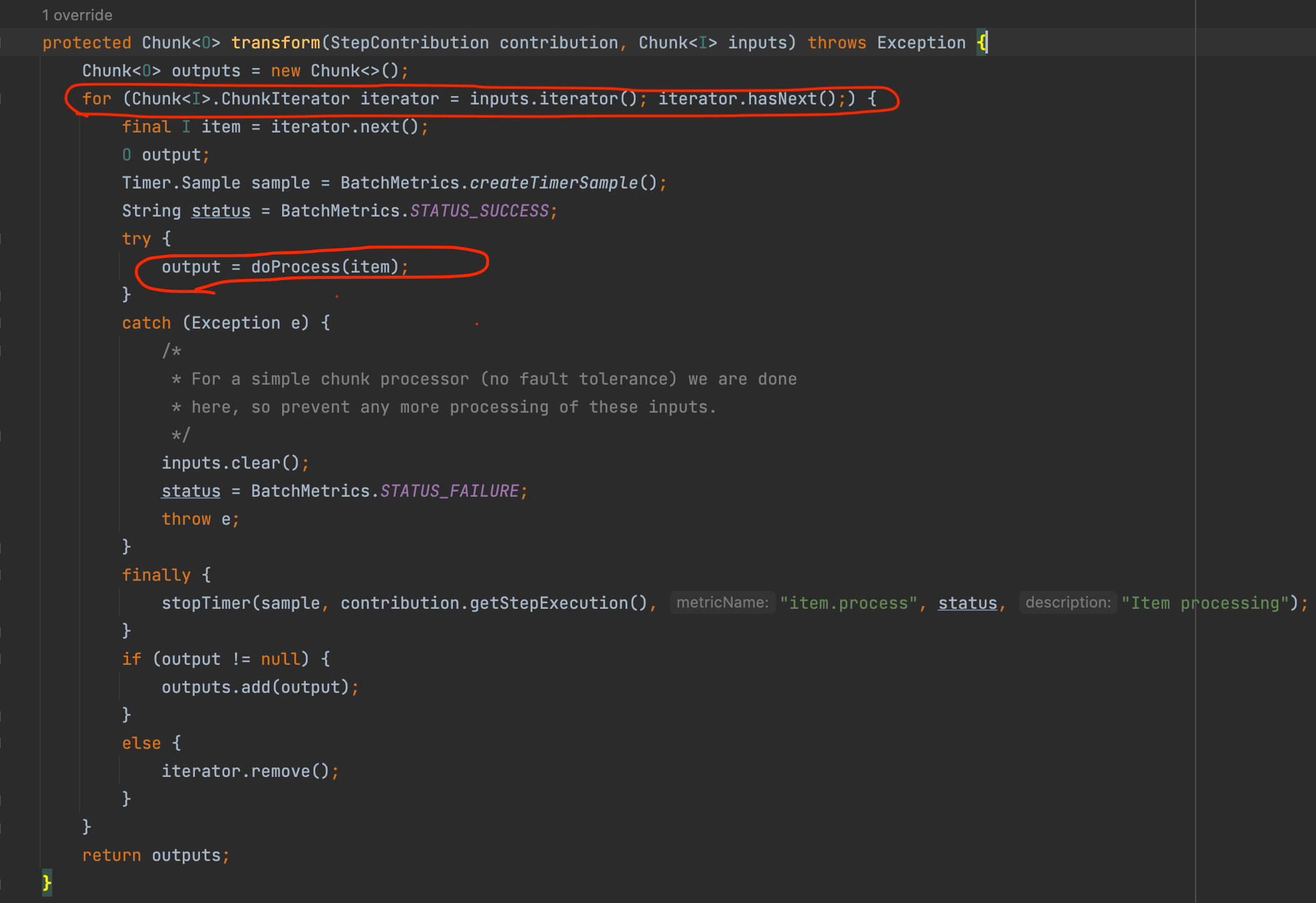Click the catch keyword
This screenshot has height=903, width=1316.
point(146,323)
